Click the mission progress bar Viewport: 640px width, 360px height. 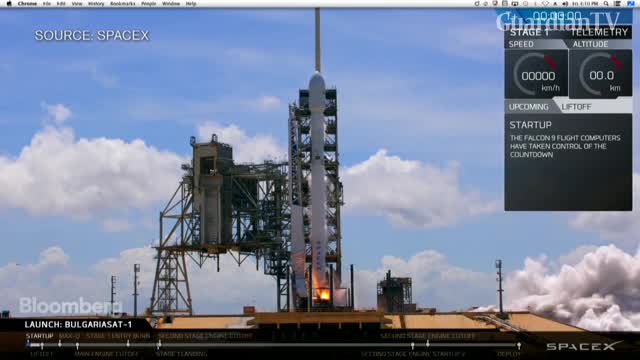[273, 345]
